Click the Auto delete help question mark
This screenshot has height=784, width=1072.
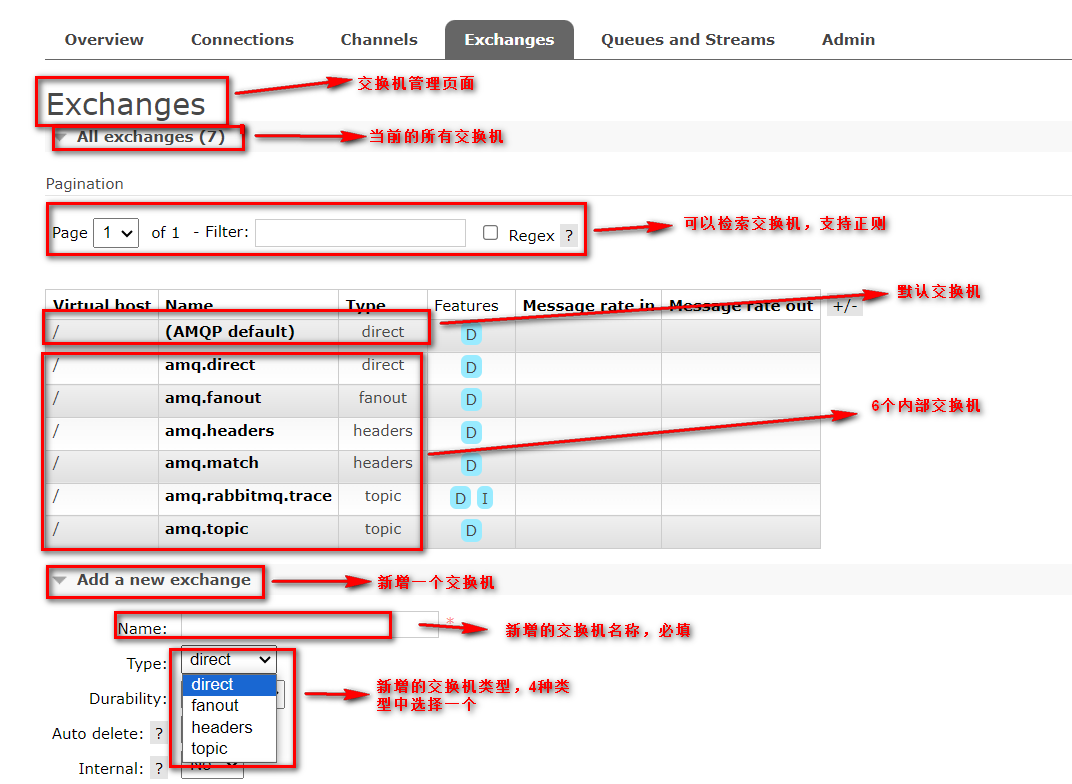[158, 734]
